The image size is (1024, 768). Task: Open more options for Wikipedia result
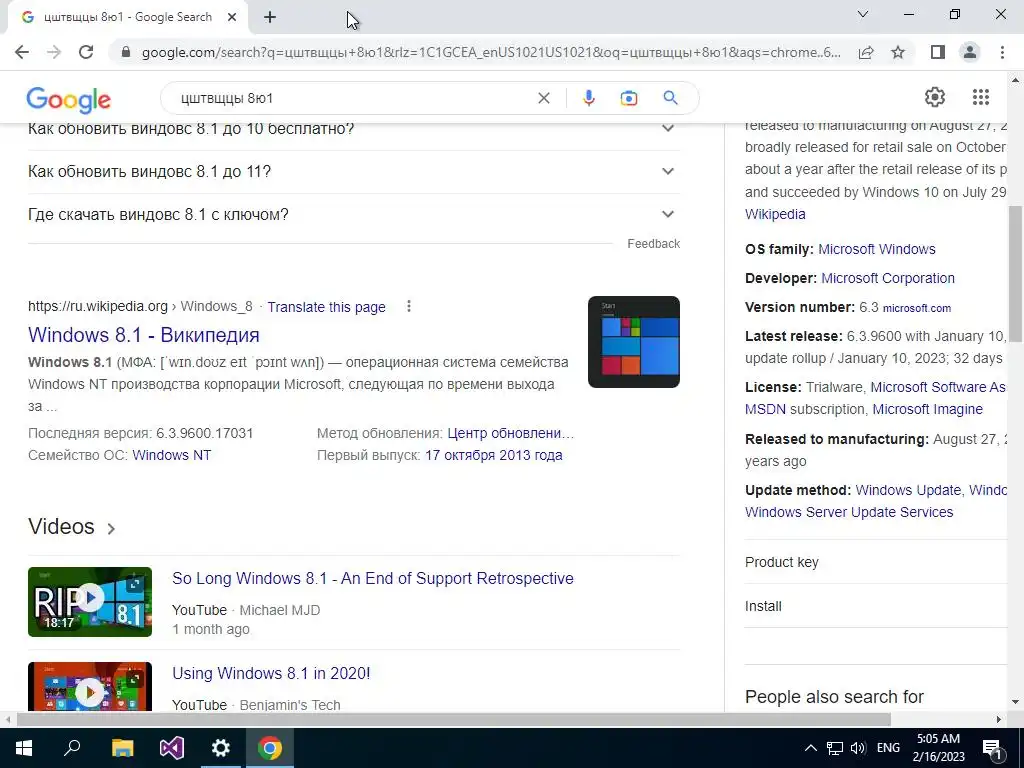click(409, 306)
